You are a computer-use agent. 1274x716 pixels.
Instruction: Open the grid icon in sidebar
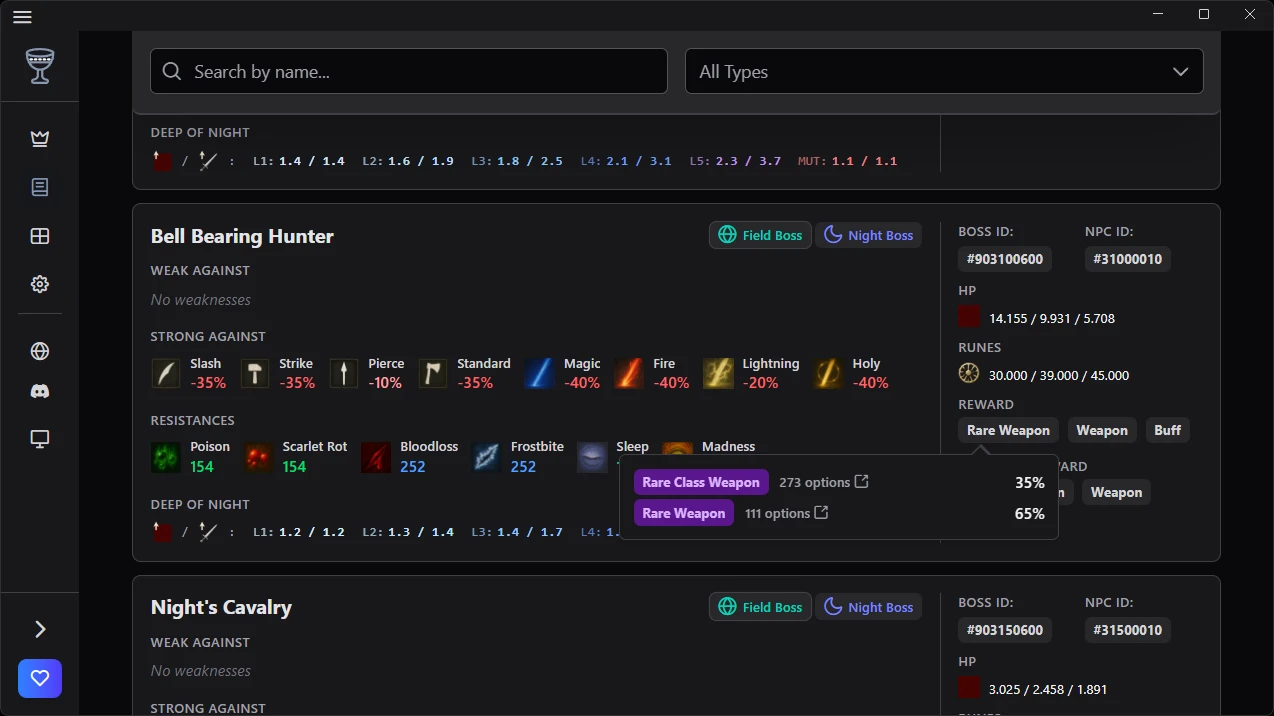pos(40,236)
